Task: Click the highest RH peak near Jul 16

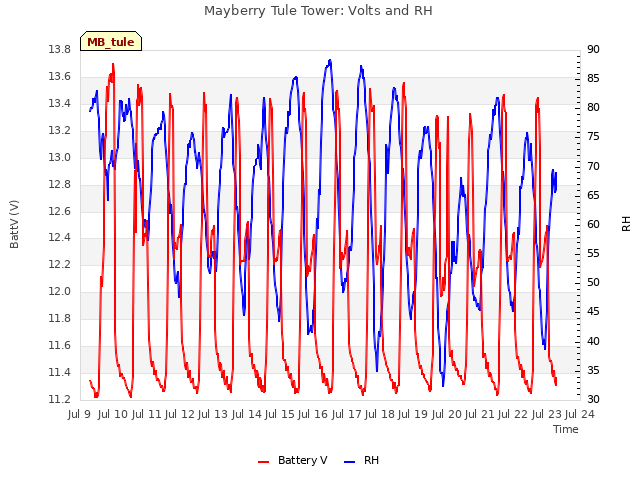Action: click(x=330, y=60)
